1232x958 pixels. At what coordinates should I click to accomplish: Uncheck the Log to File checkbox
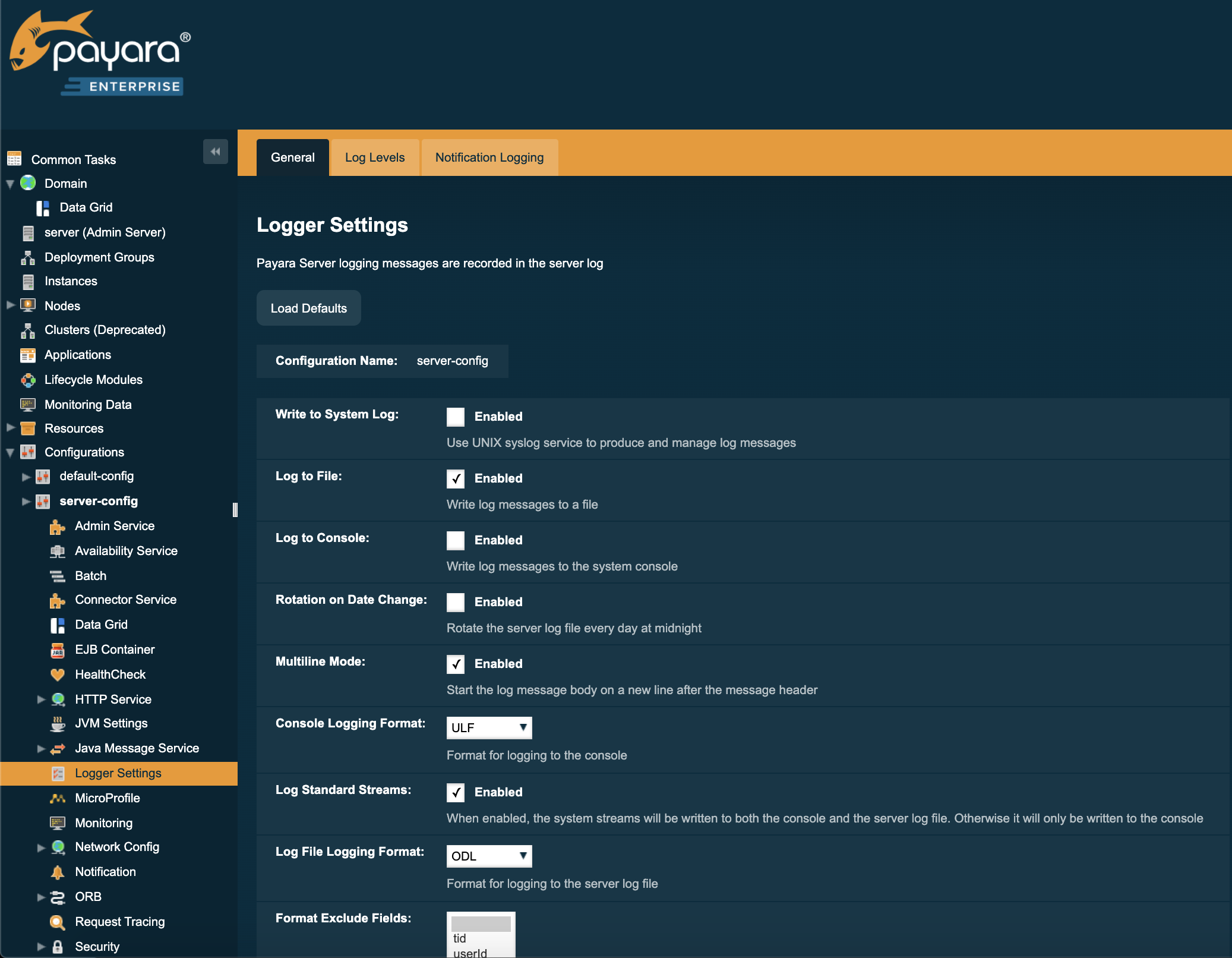tap(456, 478)
